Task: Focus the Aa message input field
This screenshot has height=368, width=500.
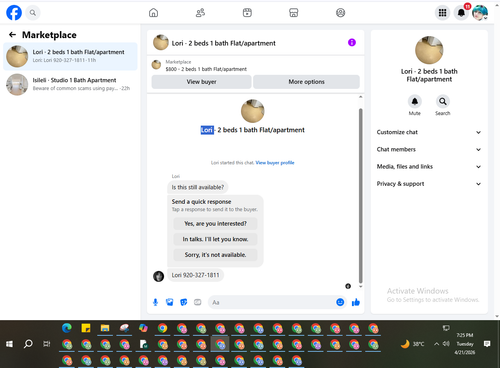Action: 272,302
